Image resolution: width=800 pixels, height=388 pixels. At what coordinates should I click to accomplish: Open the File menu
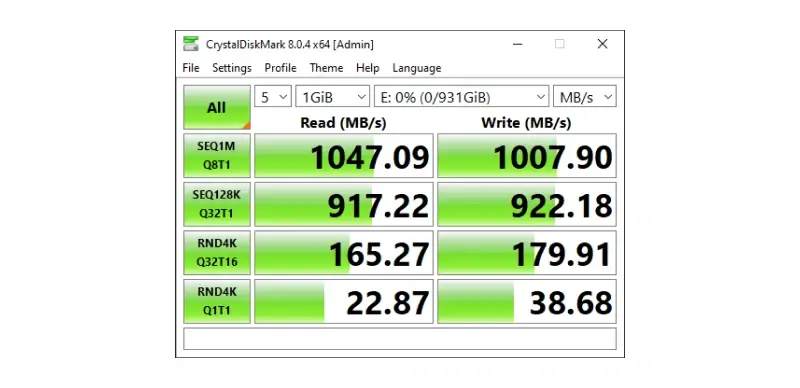coord(191,68)
